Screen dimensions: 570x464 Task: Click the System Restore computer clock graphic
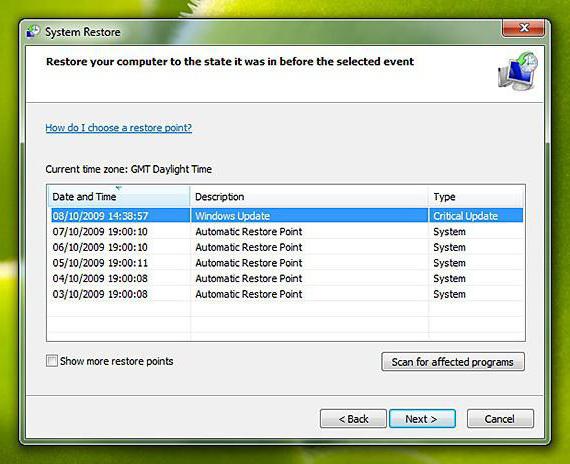tap(518, 71)
